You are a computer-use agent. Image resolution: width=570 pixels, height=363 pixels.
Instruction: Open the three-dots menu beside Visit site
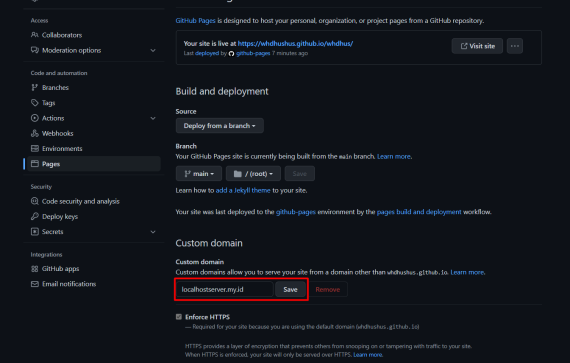tap(515, 46)
